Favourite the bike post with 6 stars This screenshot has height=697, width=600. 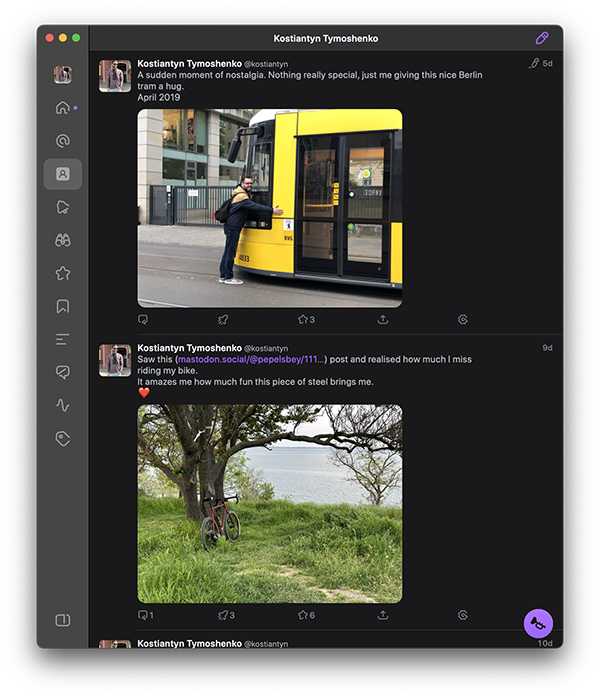pos(306,615)
